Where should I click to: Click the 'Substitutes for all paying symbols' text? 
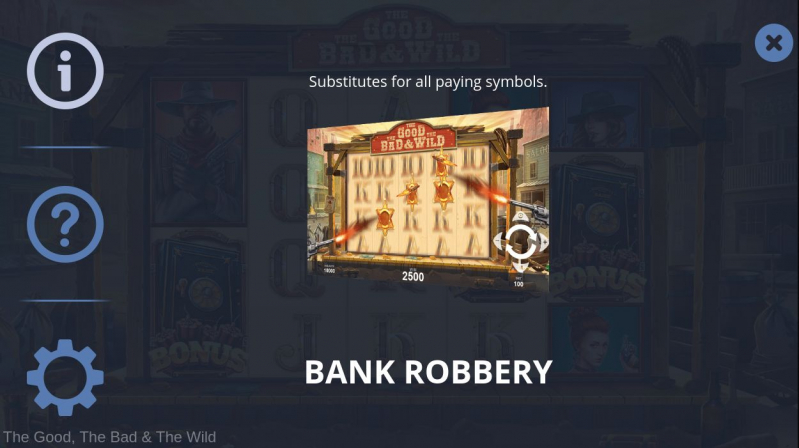click(x=428, y=82)
